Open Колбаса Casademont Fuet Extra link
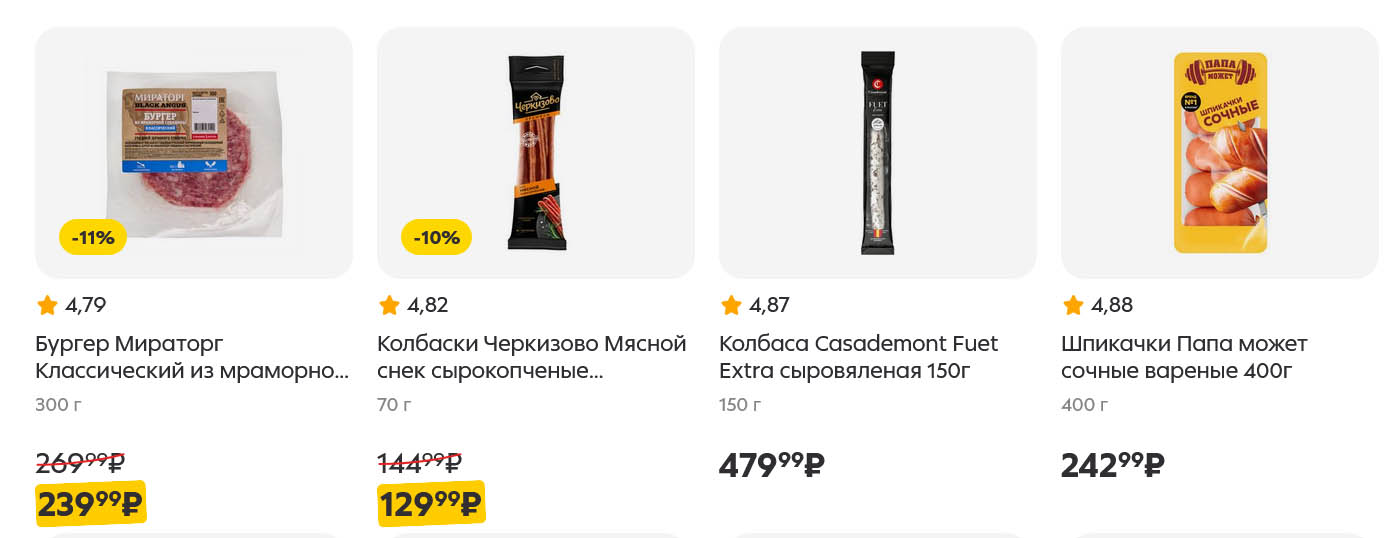1386x538 pixels. (x=859, y=358)
